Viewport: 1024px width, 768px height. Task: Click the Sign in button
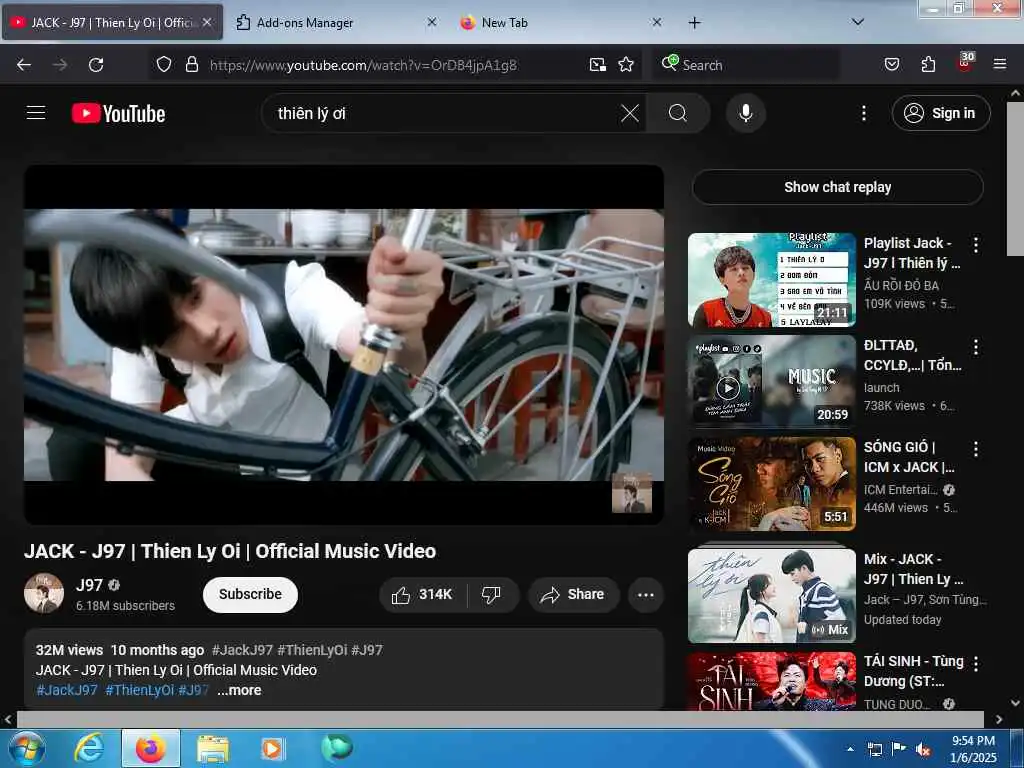pyautogui.click(x=940, y=113)
